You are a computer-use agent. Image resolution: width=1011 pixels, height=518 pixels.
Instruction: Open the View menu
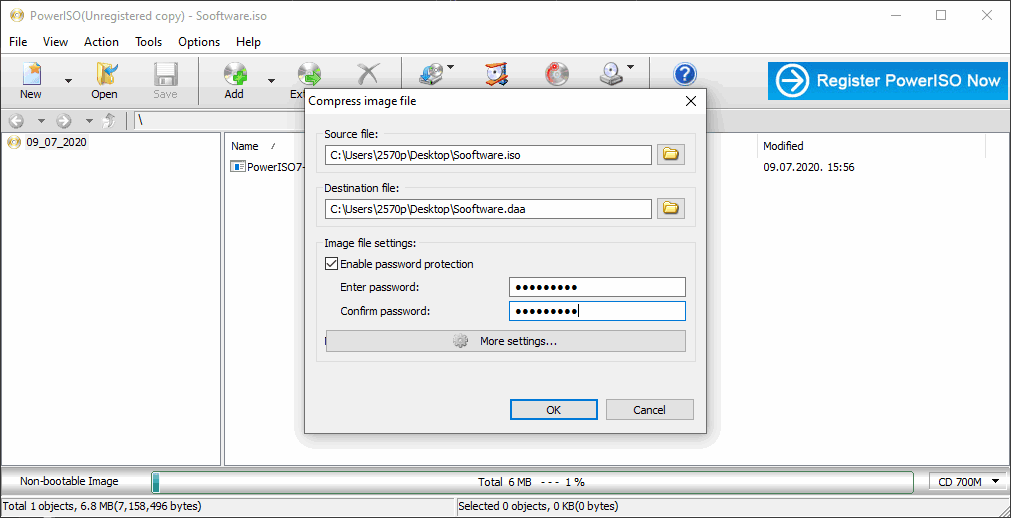point(55,42)
